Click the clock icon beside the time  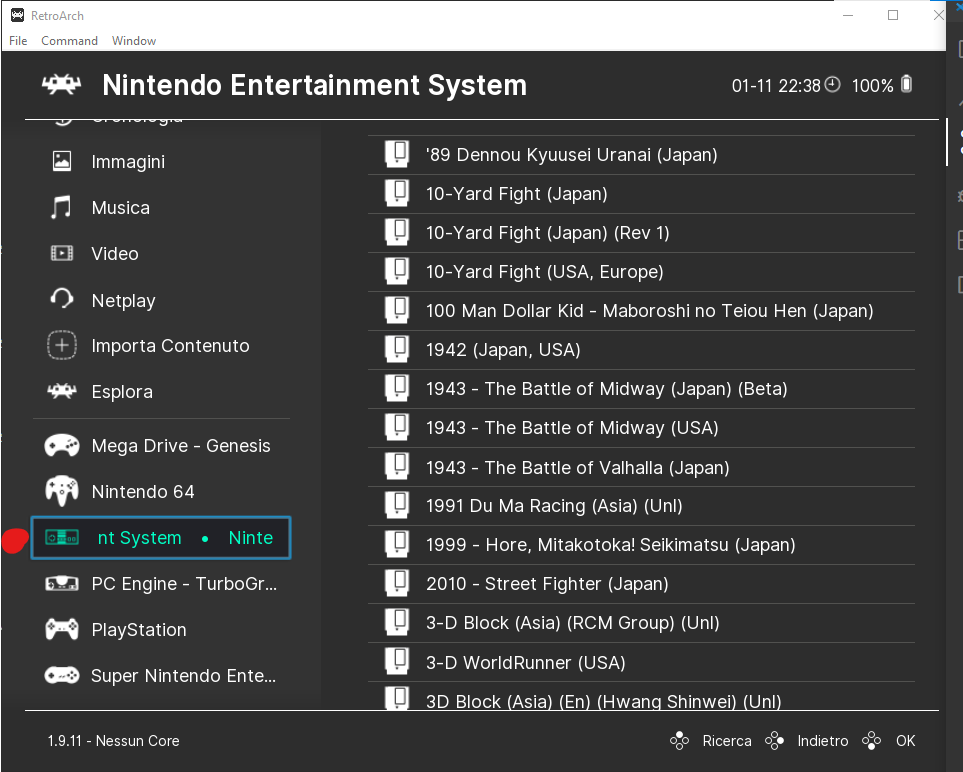832,84
